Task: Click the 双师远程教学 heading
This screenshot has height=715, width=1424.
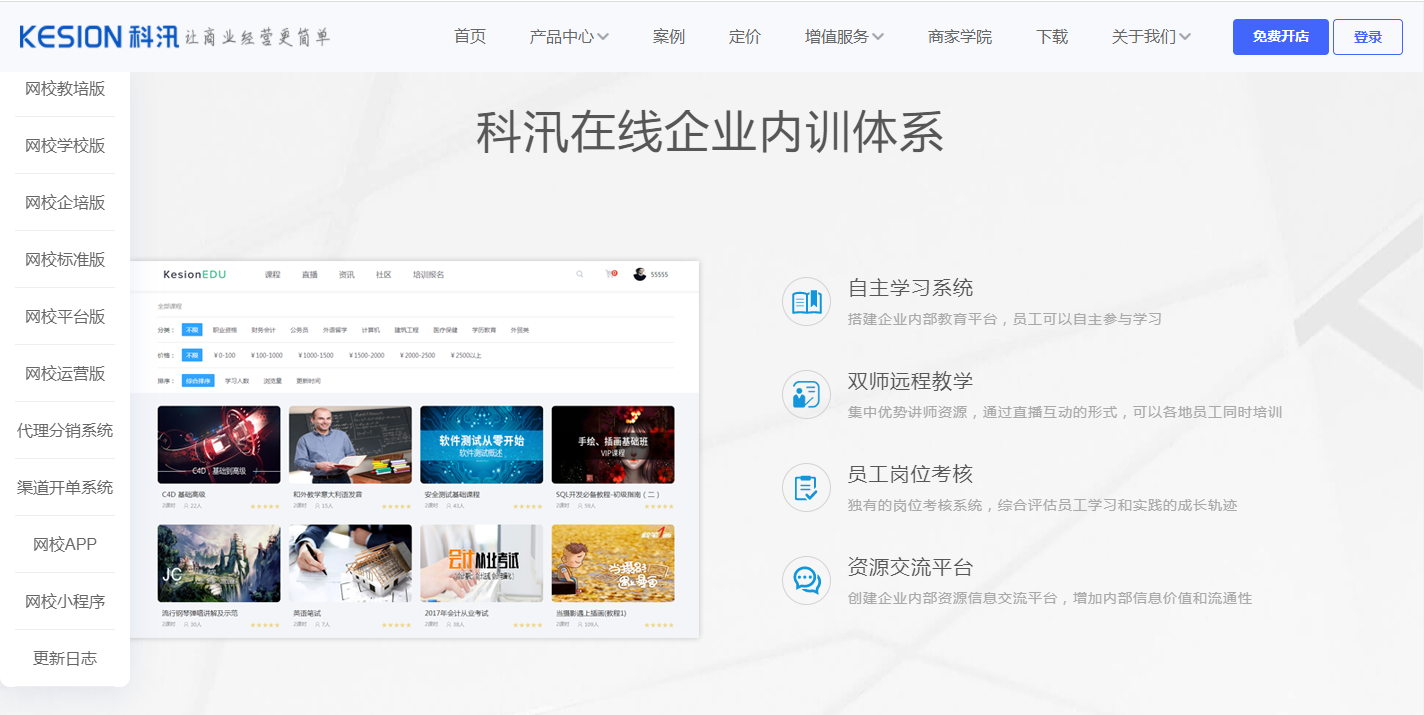Action: click(910, 382)
